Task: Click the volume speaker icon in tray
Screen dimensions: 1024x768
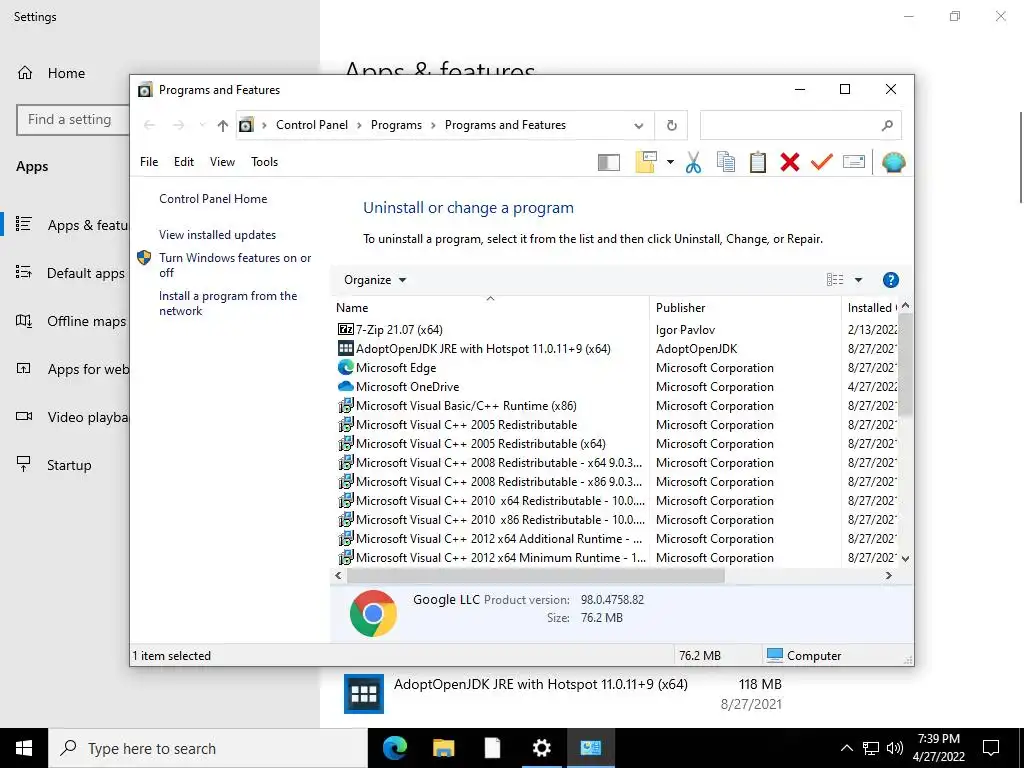Action: point(895,748)
